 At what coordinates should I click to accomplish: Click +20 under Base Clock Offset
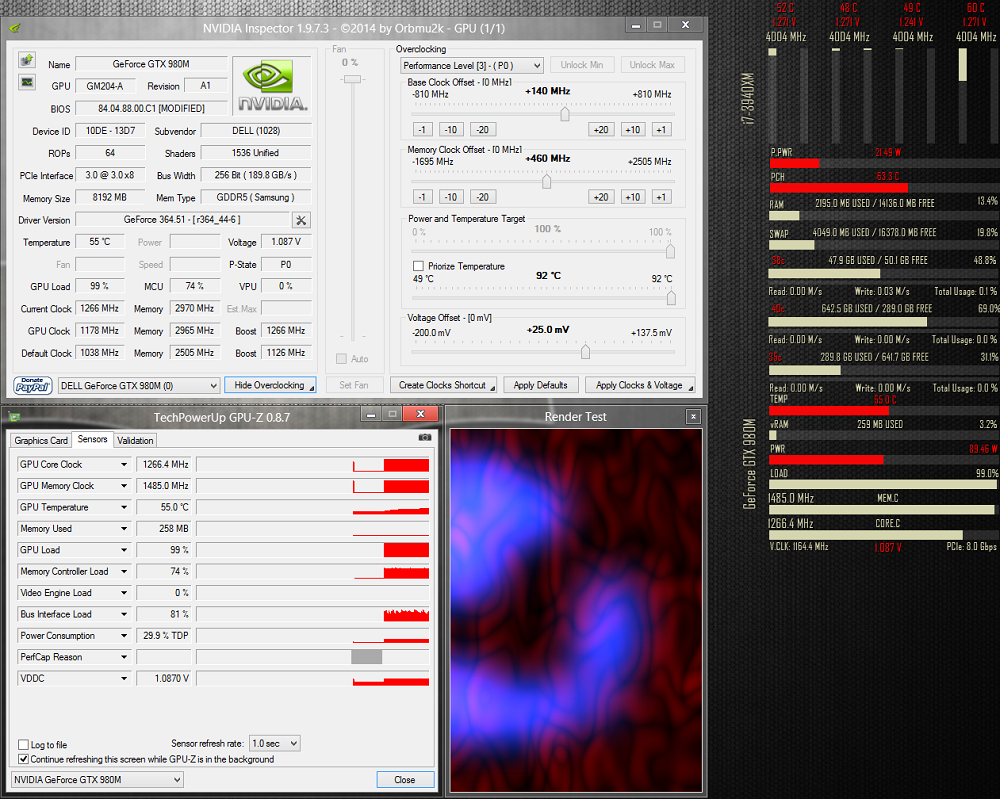(x=601, y=129)
